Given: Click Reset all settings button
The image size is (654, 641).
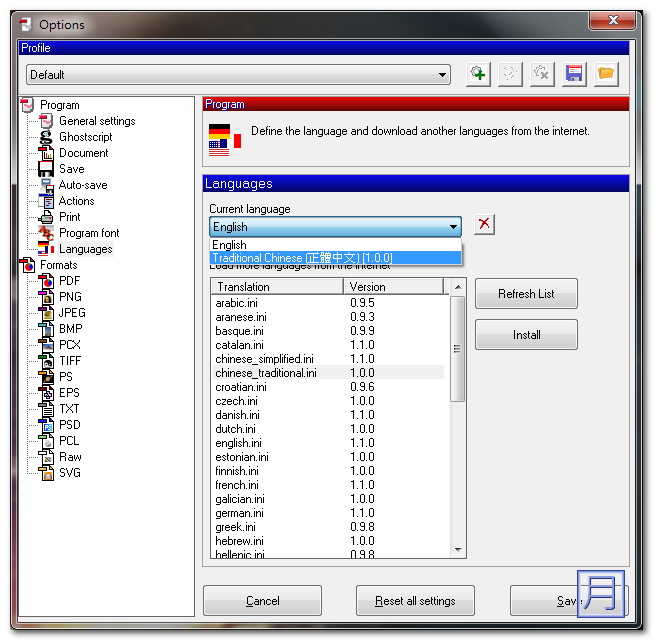Looking at the screenshot, I should [415, 601].
